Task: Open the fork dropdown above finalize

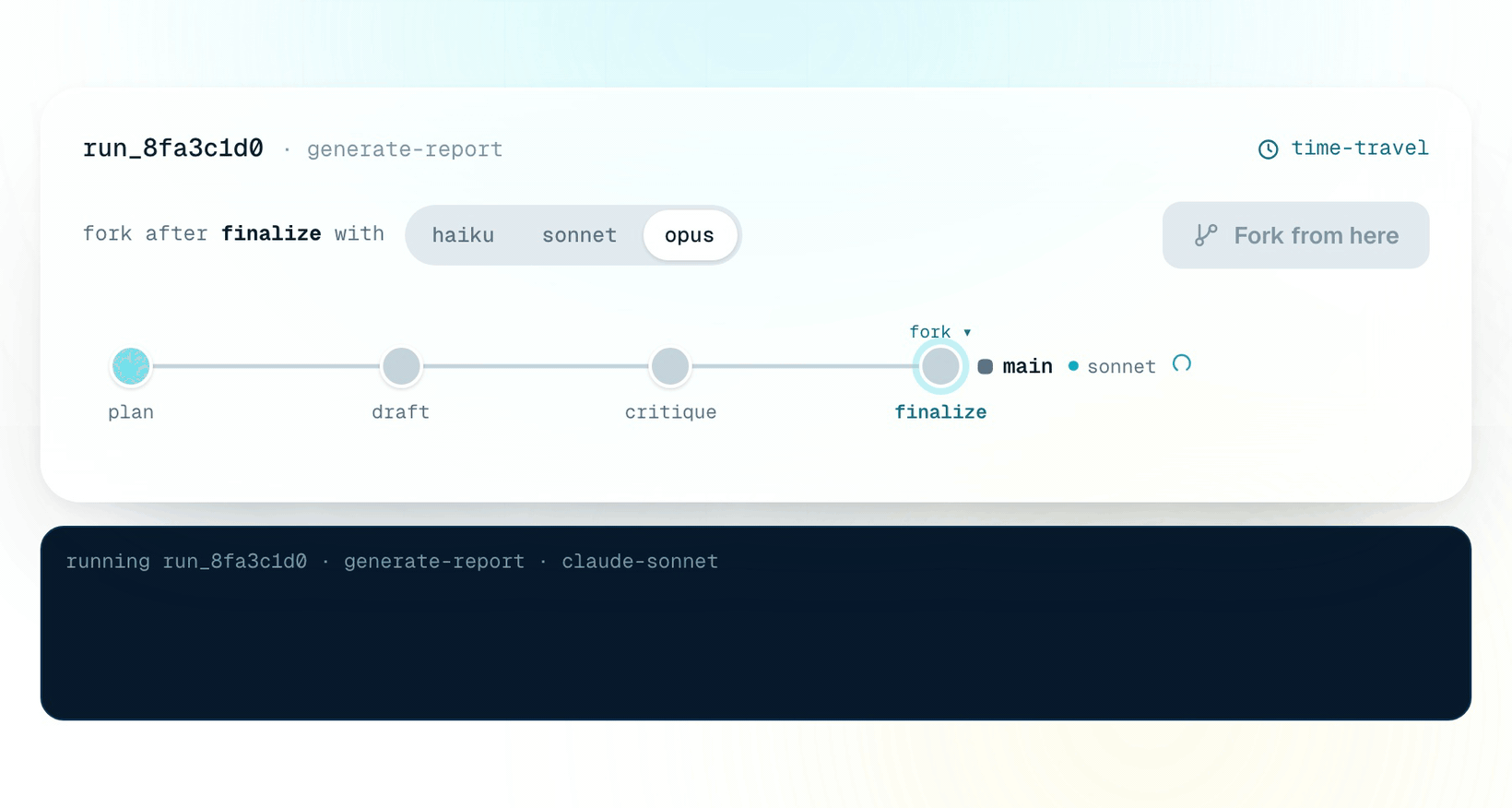Action: click(x=940, y=332)
